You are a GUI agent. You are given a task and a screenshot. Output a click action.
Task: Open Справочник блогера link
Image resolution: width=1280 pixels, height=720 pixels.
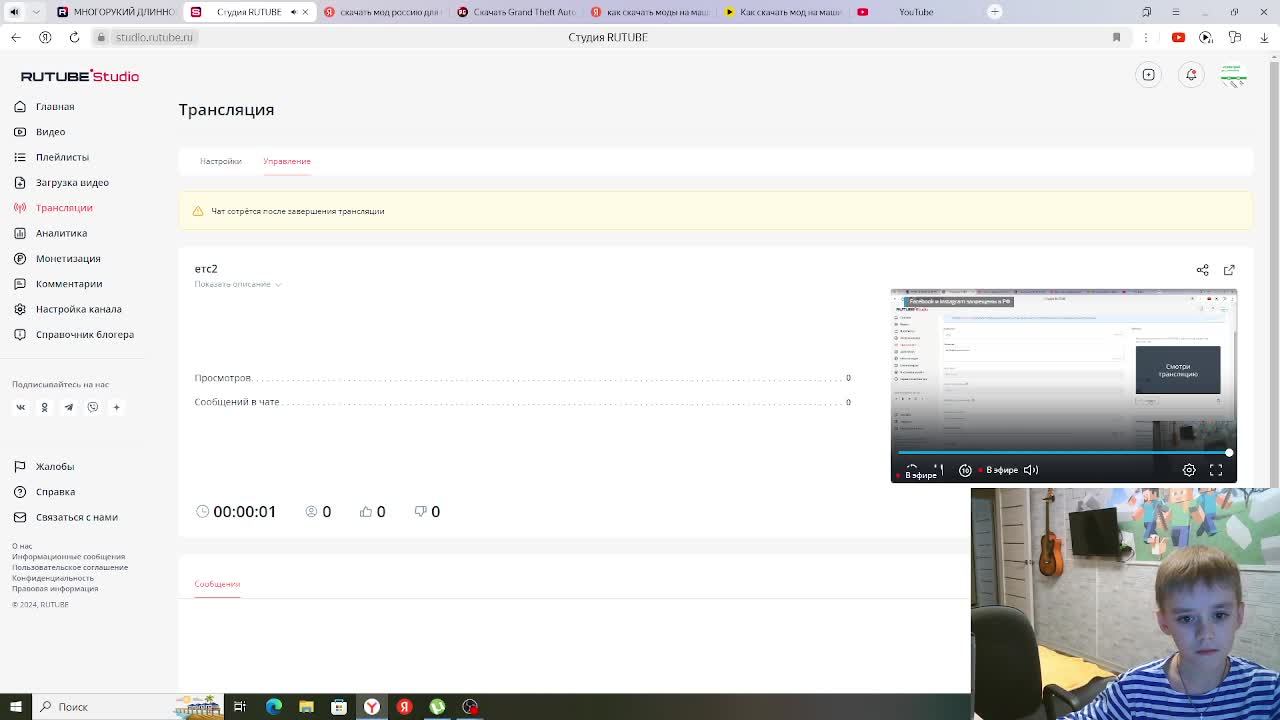[x=85, y=335]
